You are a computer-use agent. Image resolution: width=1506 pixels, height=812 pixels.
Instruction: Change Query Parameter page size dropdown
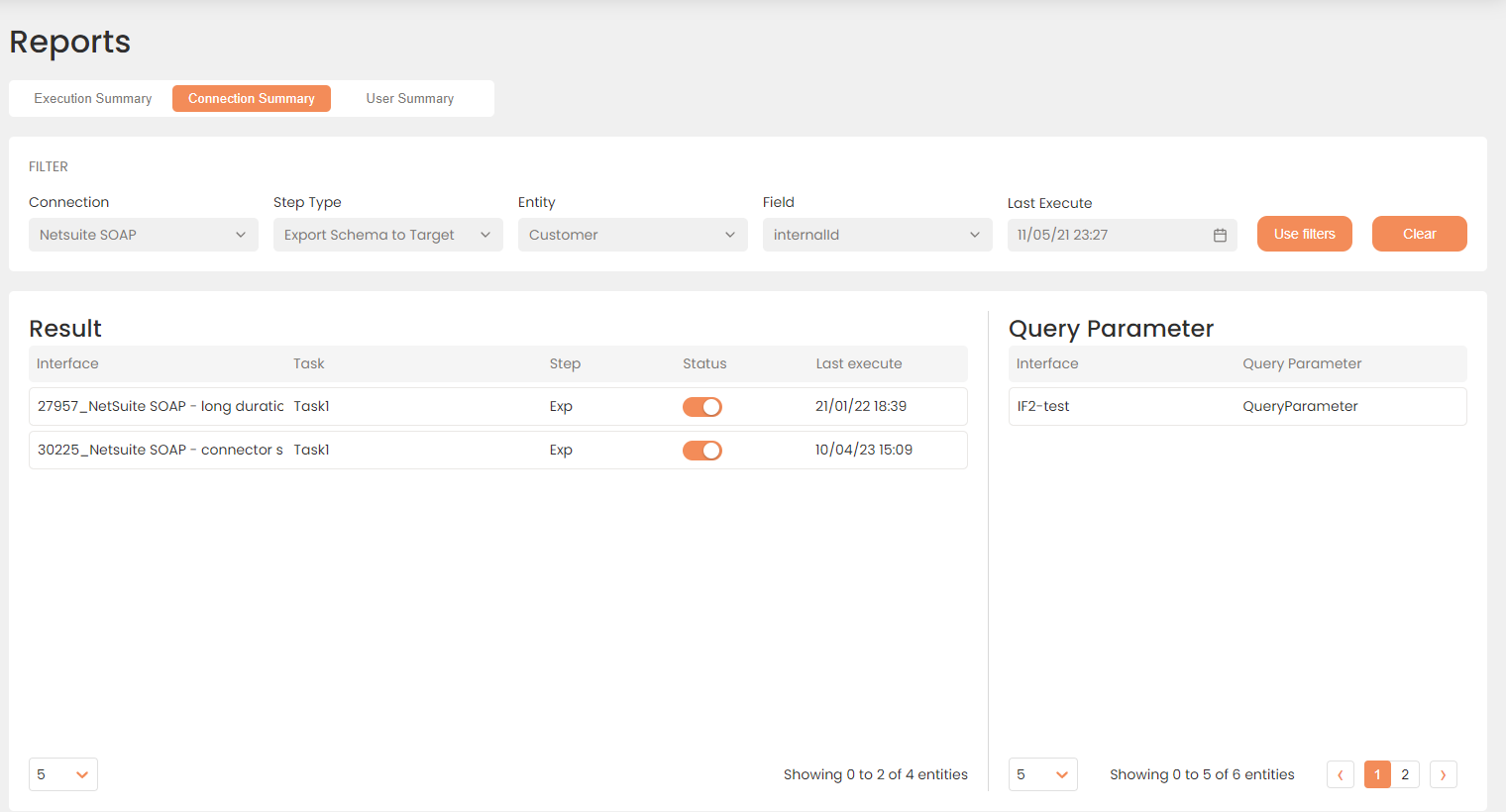(1043, 774)
